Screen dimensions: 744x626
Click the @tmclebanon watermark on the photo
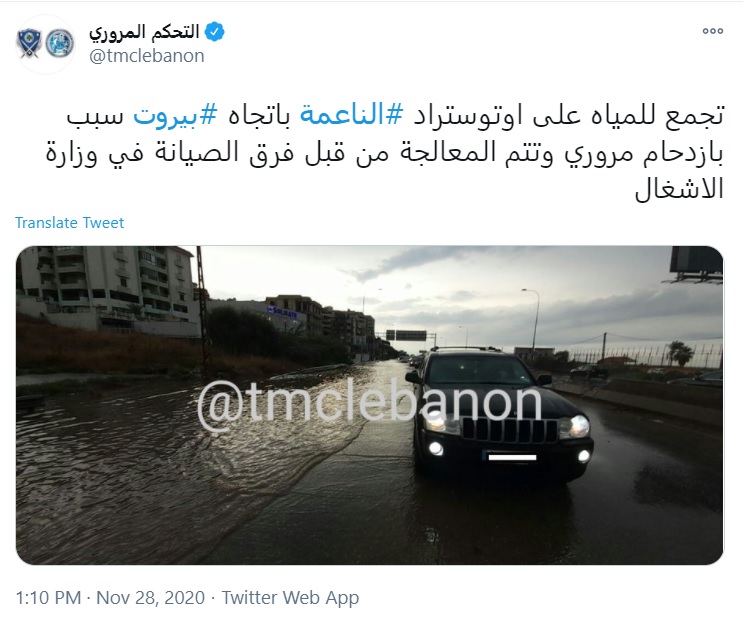370,404
